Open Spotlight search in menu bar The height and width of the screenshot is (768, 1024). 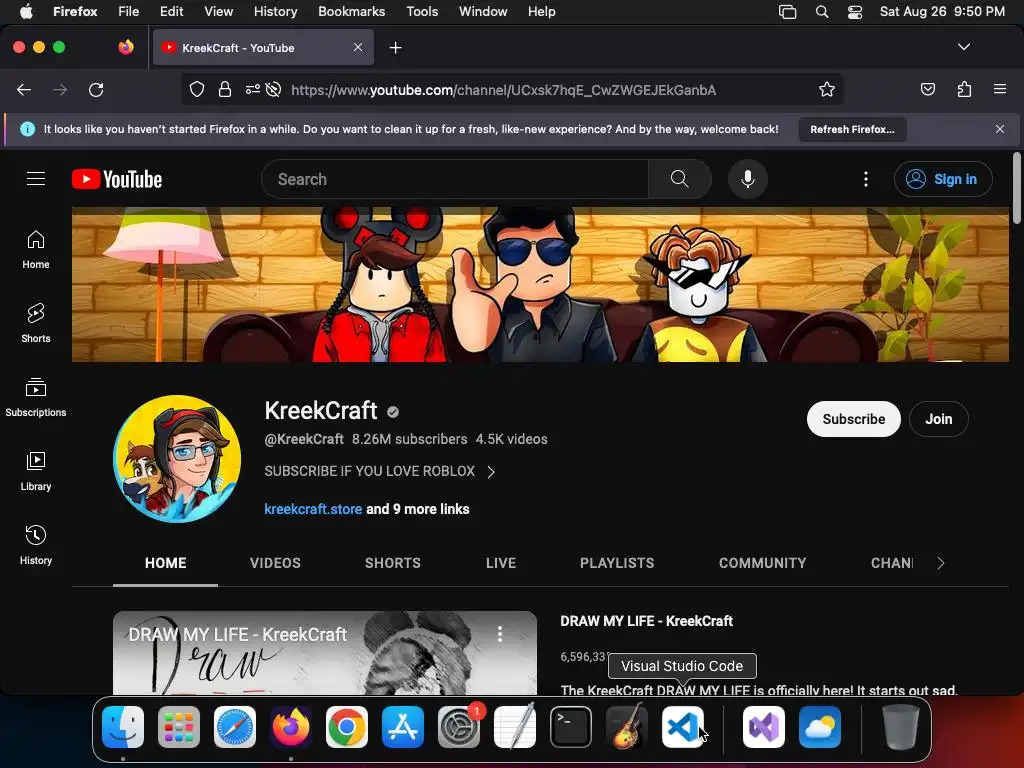[x=822, y=12]
